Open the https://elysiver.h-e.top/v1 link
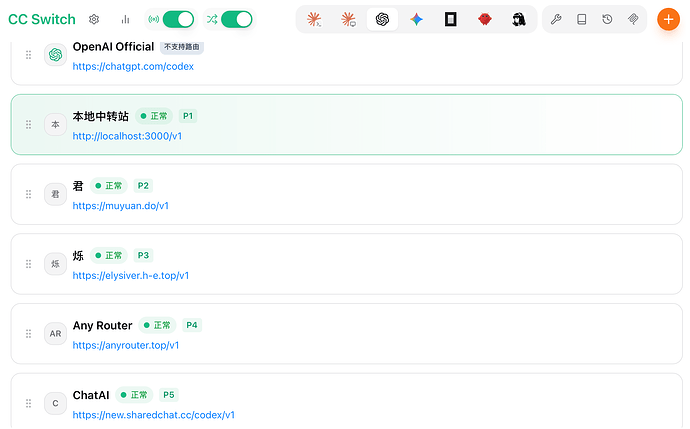This screenshot has height=429, width=690. [x=131, y=275]
